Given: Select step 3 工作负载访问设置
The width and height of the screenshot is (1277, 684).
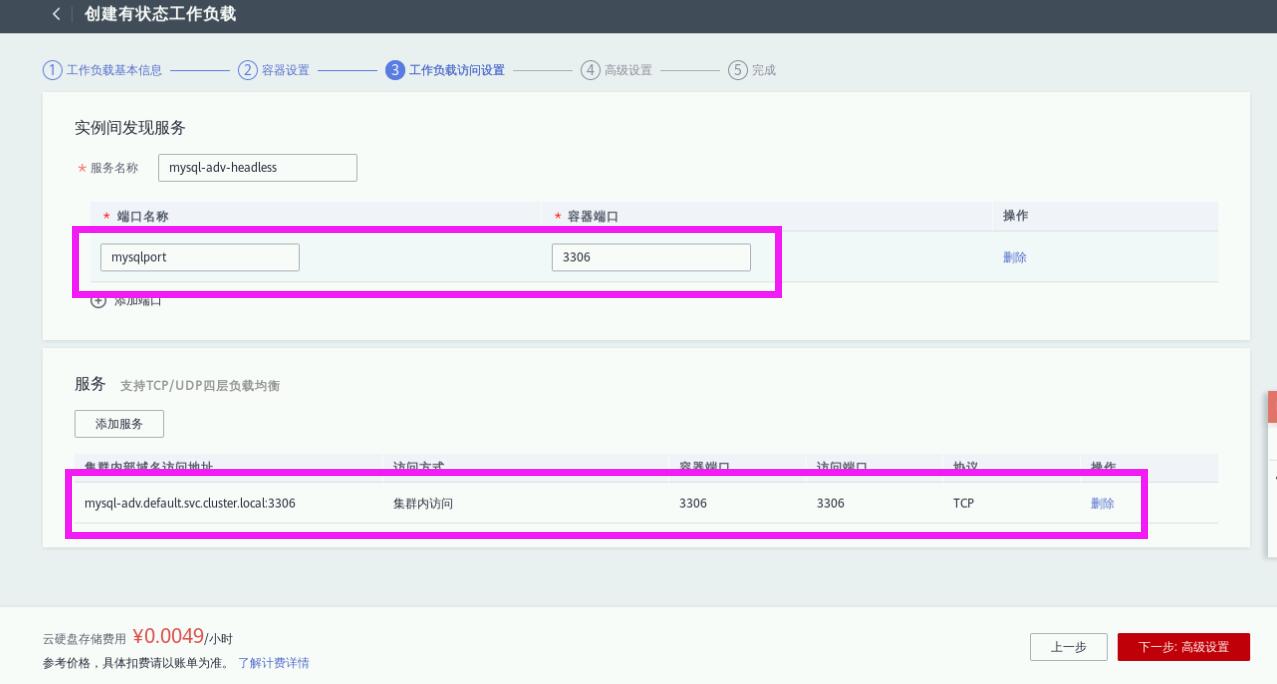Looking at the screenshot, I should [x=444, y=70].
